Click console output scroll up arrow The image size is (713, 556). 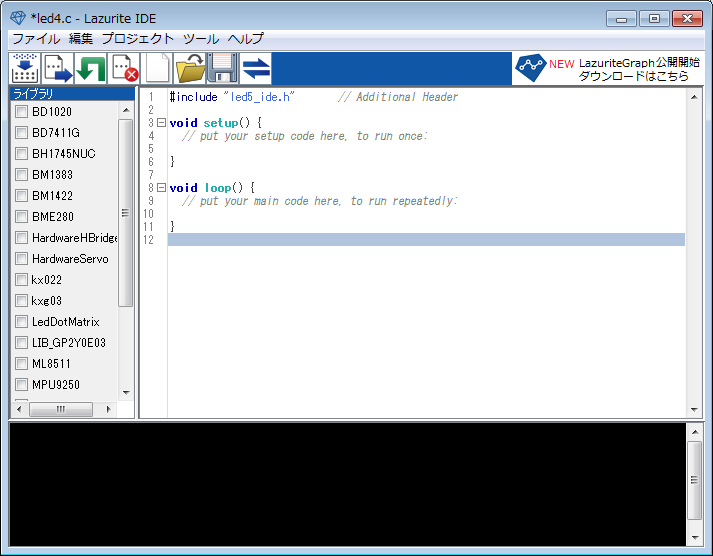pos(694,431)
